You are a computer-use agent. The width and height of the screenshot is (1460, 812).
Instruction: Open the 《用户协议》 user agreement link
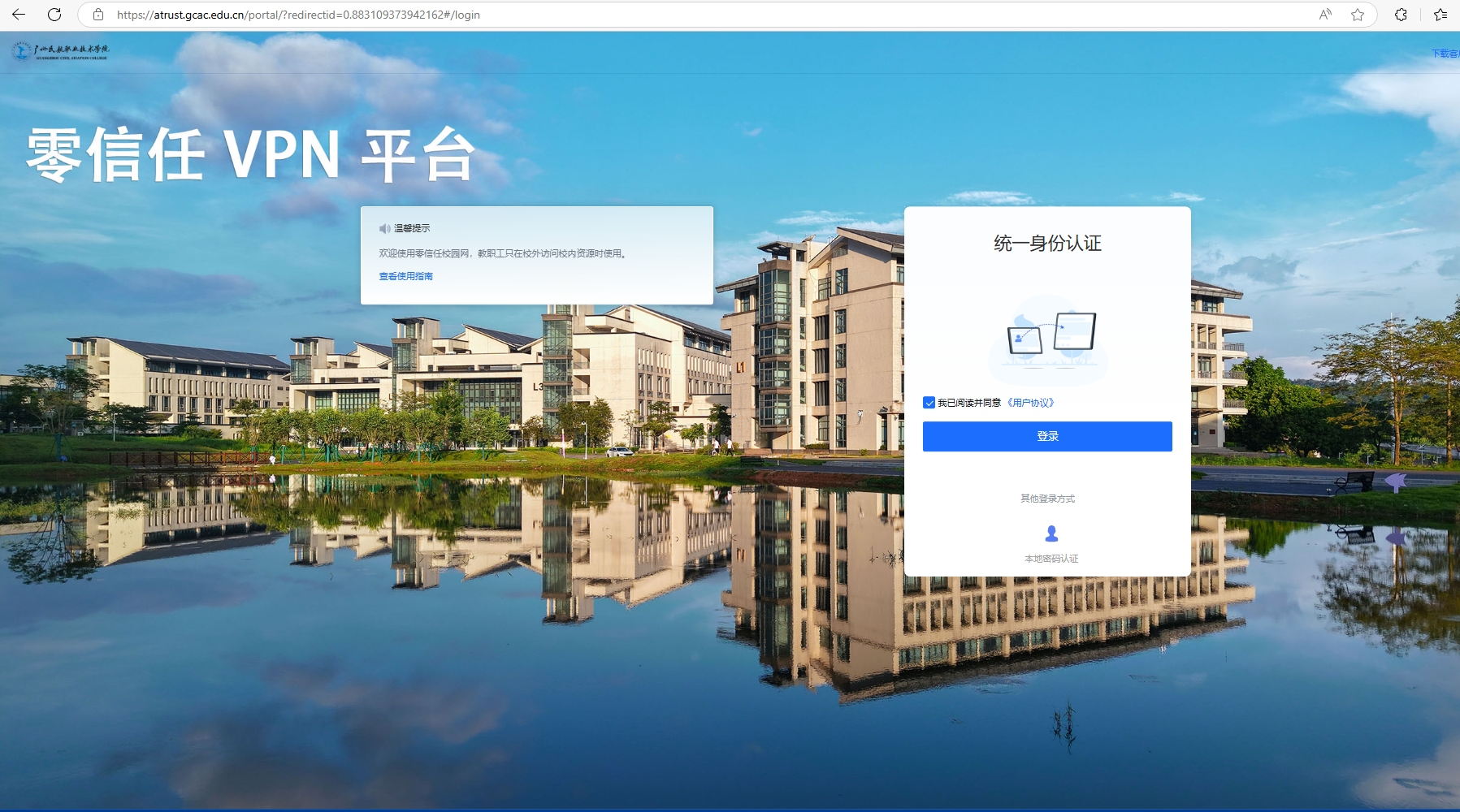point(1030,402)
